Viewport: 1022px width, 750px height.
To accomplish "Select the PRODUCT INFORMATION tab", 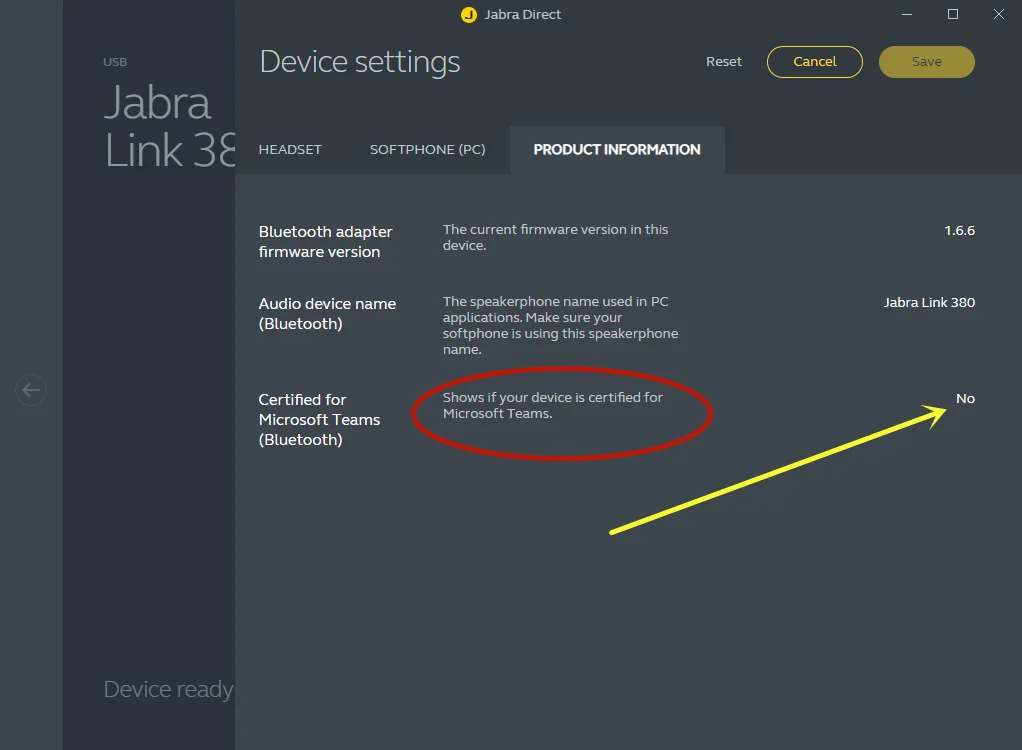I will point(616,149).
